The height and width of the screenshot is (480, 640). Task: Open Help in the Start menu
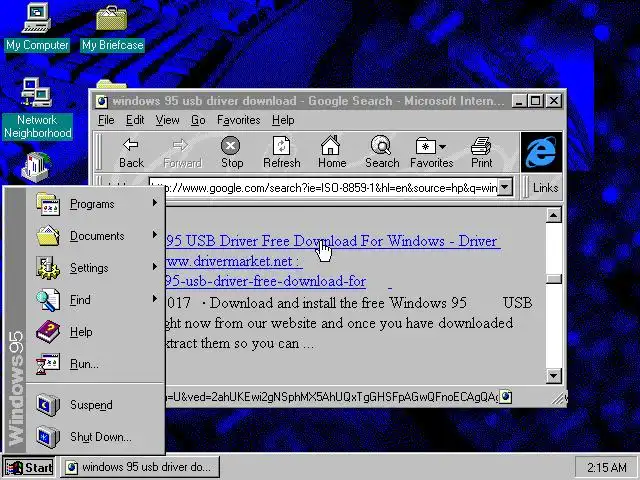pyautogui.click(x=96, y=331)
